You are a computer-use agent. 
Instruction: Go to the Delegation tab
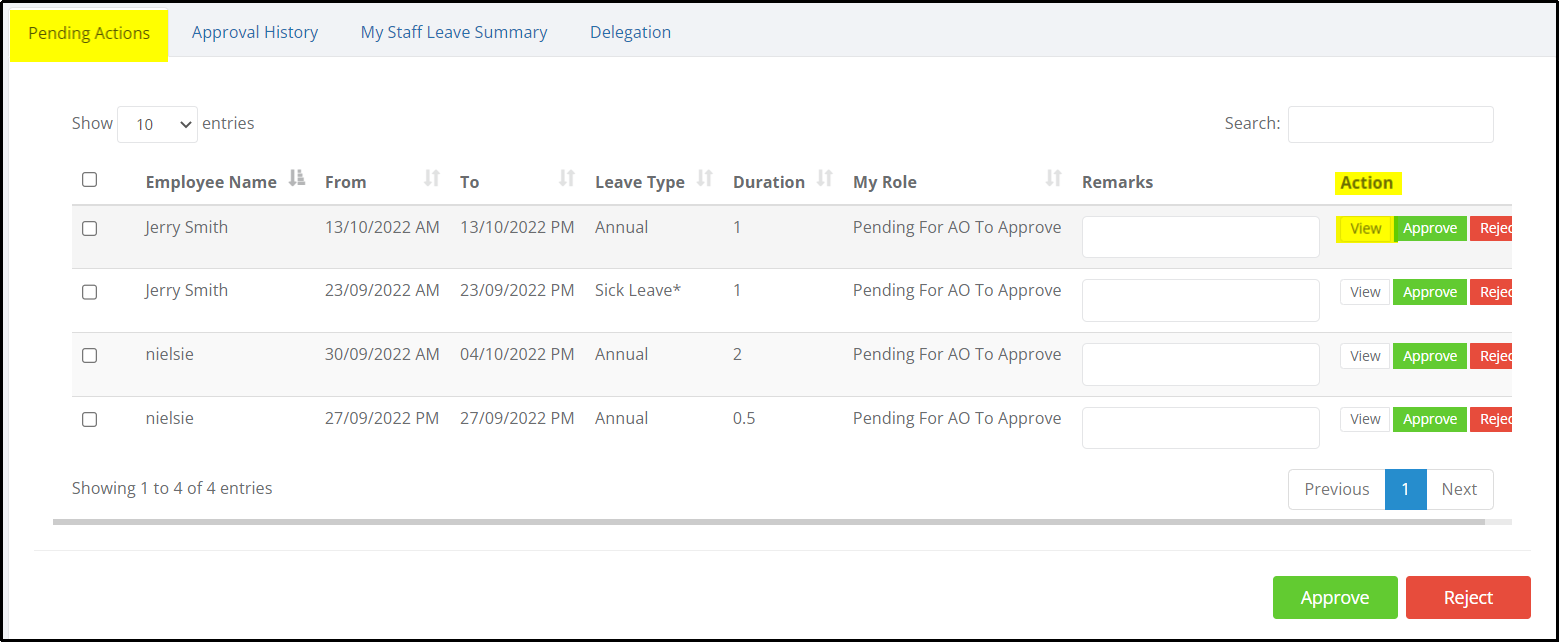(630, 32)
